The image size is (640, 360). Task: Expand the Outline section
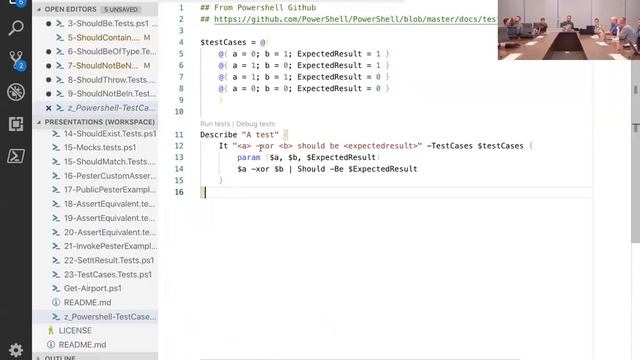click(x=95, y=358)
